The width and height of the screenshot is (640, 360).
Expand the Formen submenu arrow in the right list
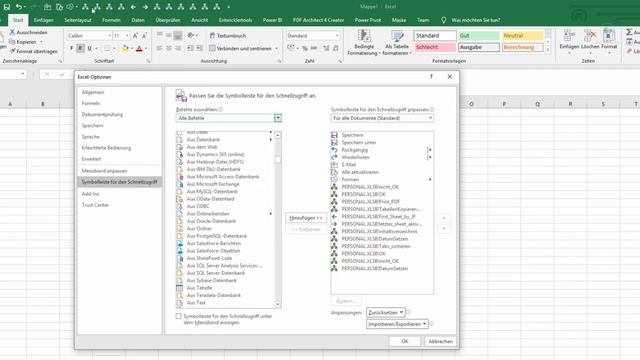(x=430, y=180)
